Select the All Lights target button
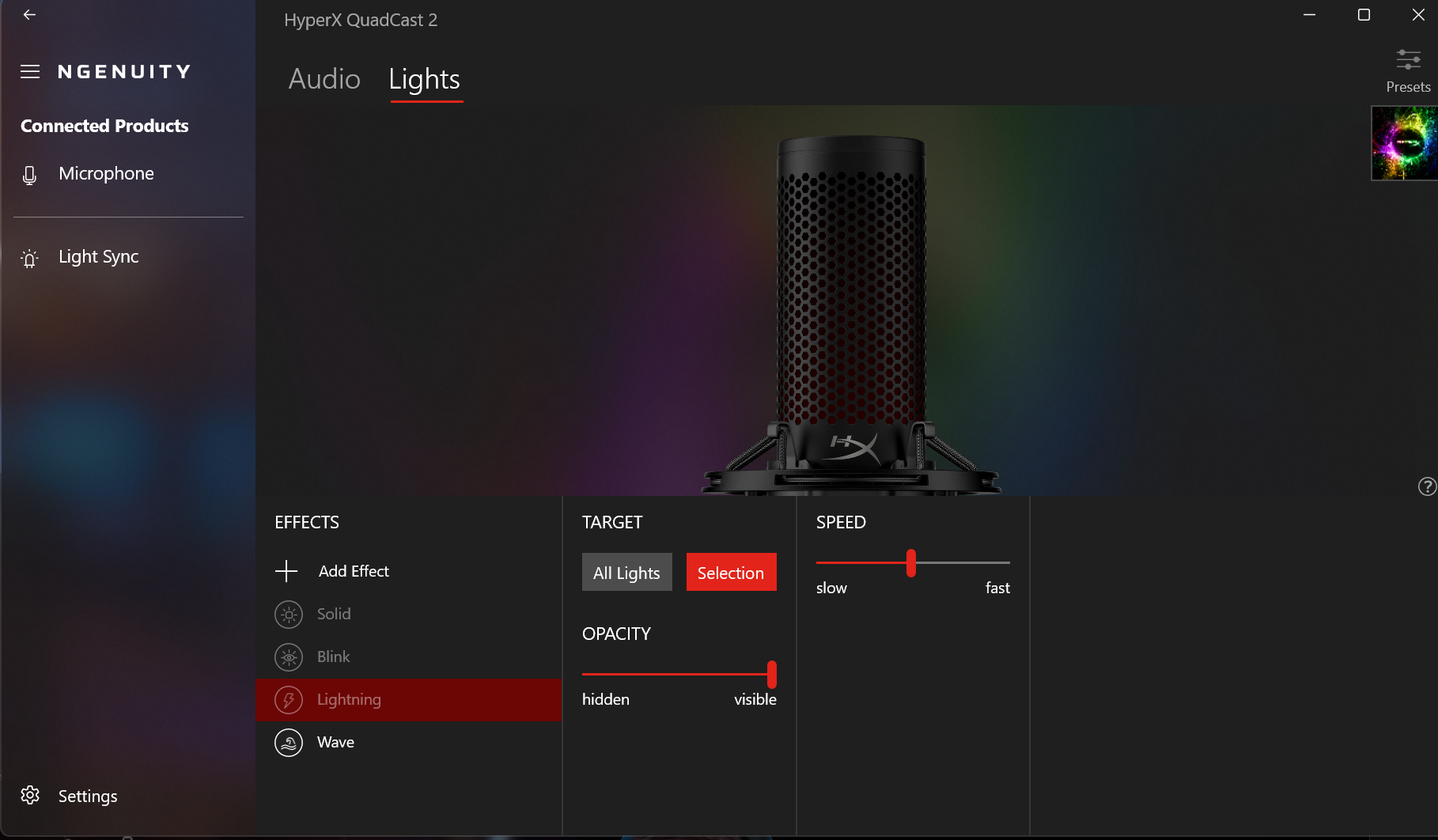The image size is (1438, 840). coord(627,572)
